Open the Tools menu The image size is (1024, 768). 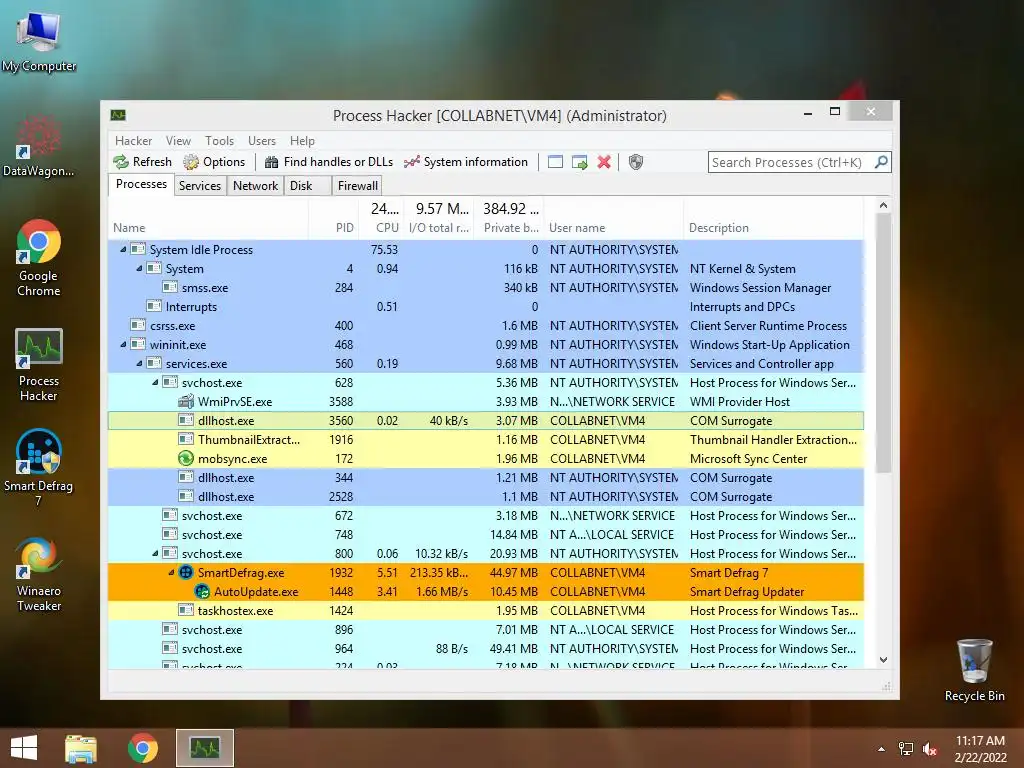219,141
